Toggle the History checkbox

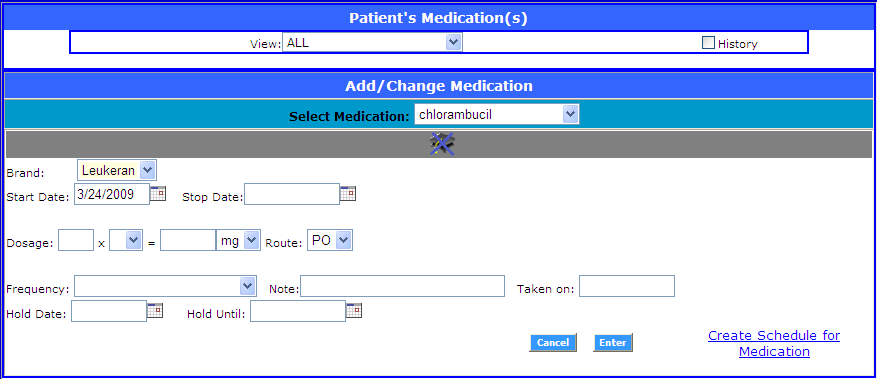point(708,43)
